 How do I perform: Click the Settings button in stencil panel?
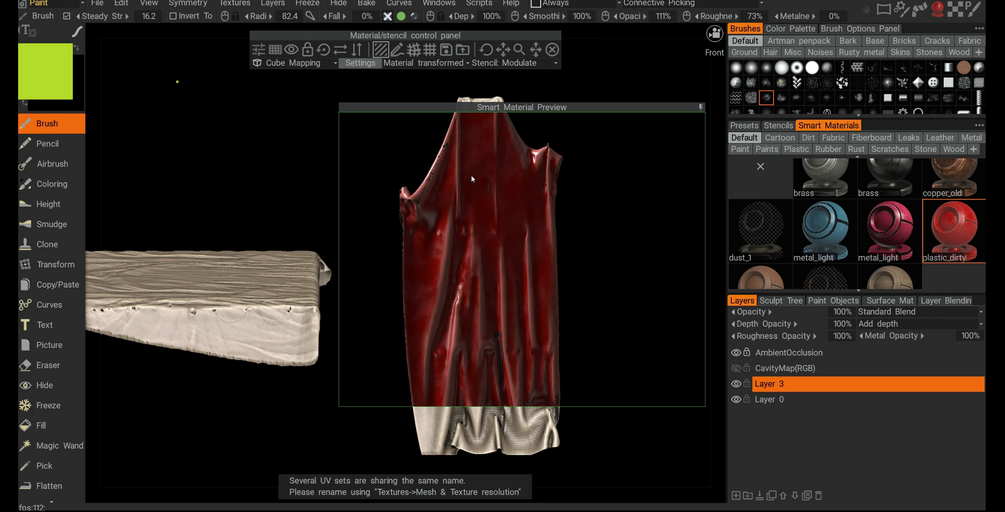coord(360,63)
